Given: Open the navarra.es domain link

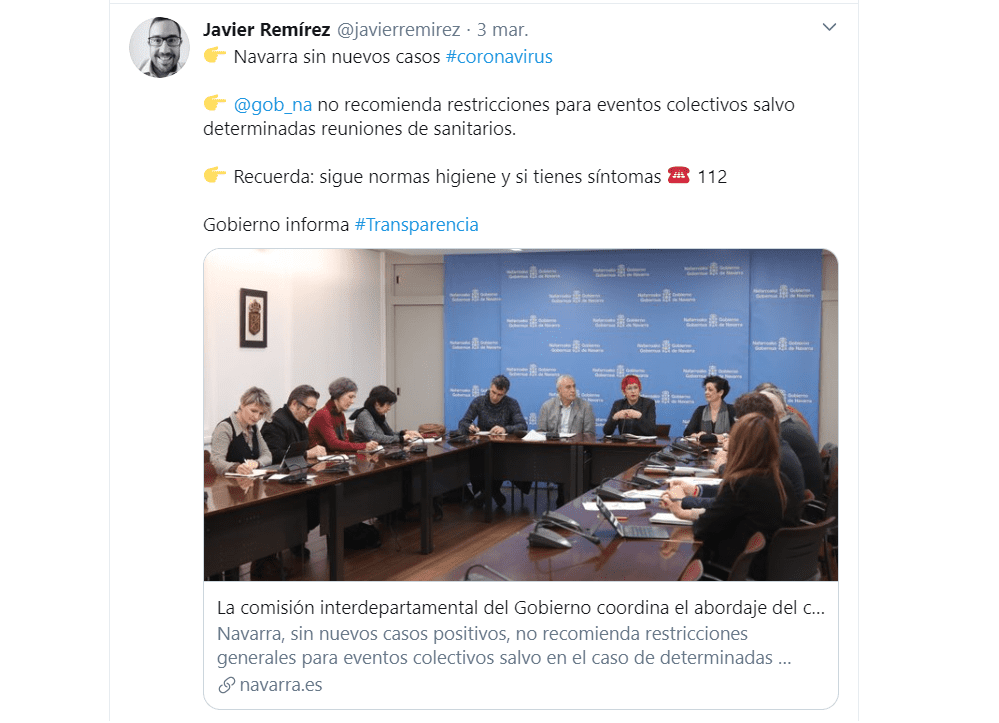Looking at the screenshot, I should (281, 685).
